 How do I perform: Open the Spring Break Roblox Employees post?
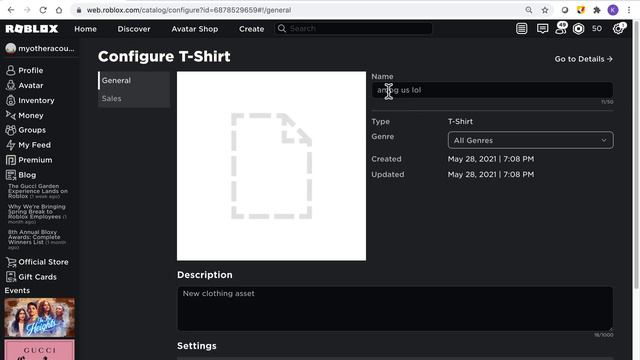click(x=37, y=214)
